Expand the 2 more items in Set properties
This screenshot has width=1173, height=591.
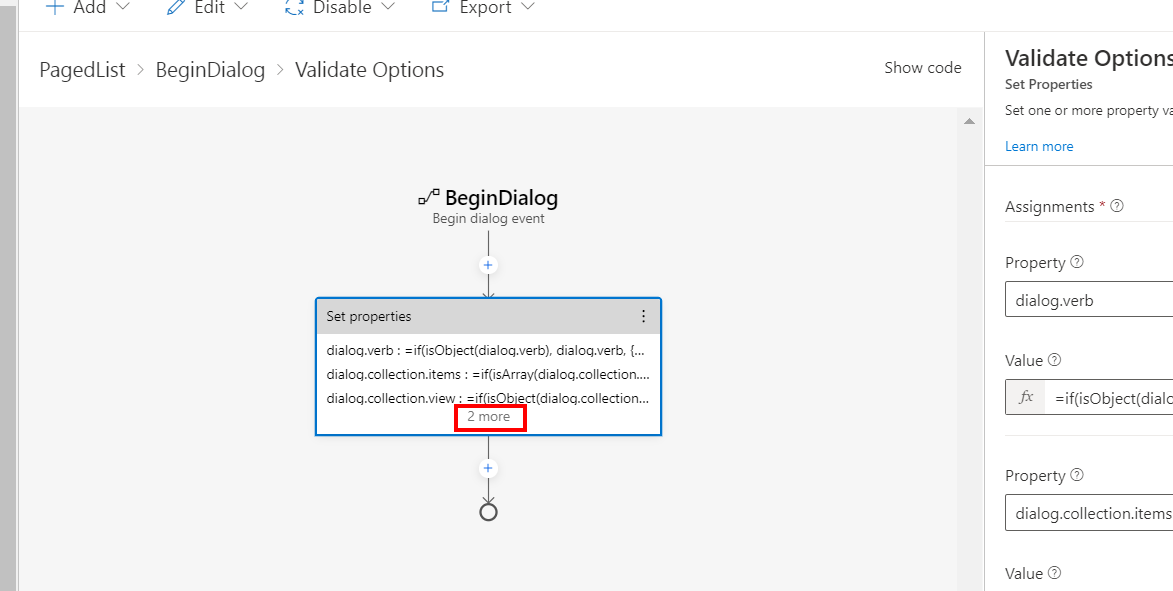point(490,416)
